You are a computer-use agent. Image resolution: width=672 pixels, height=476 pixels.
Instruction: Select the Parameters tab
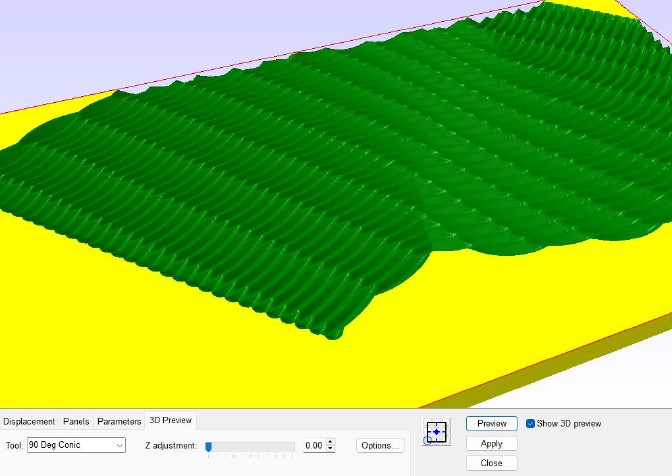pos(119,421)
